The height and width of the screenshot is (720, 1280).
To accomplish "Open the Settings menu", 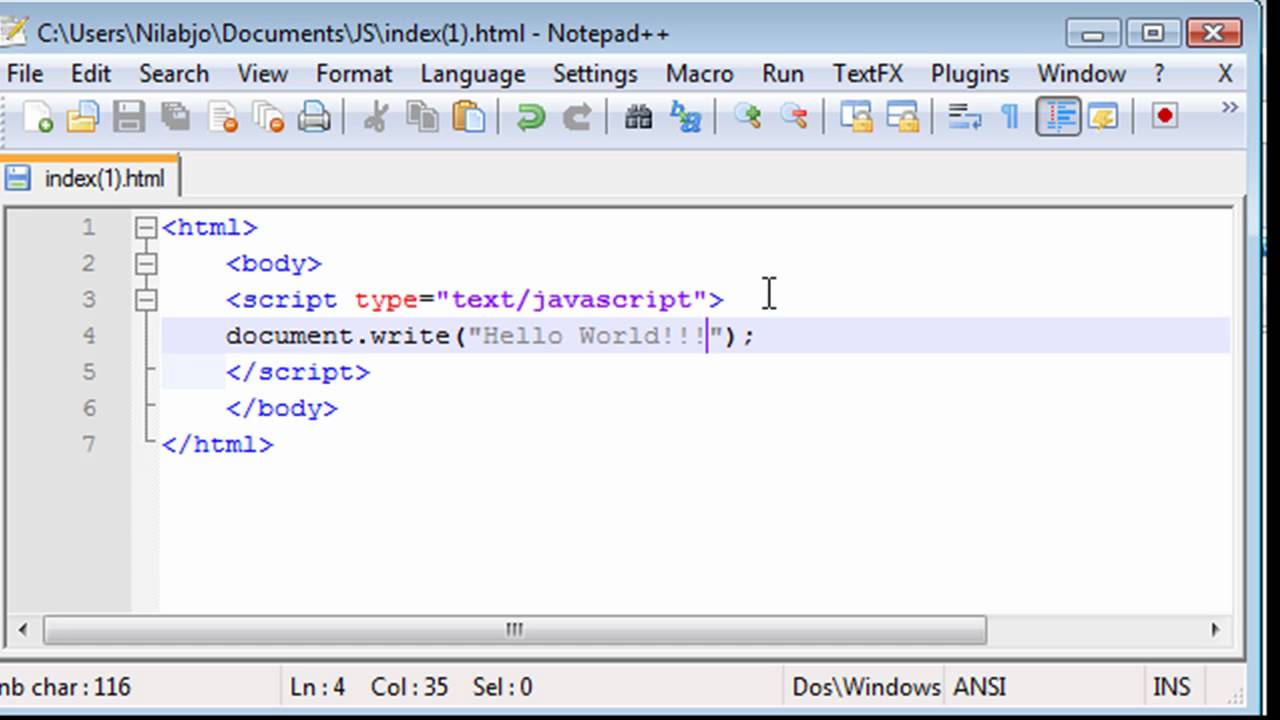I will (595, 74).
